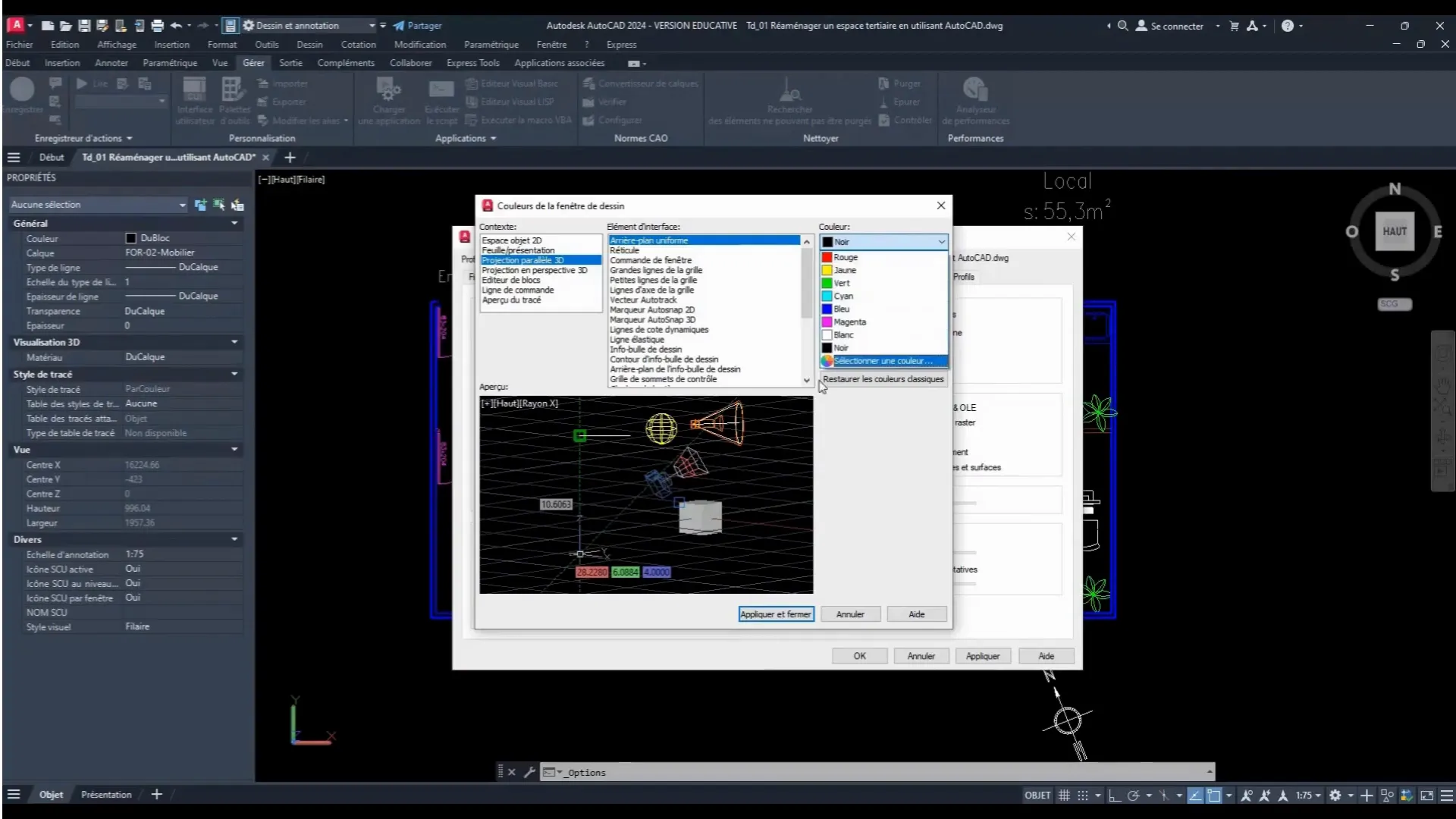Open the Fichier menu

click(19, 45)
